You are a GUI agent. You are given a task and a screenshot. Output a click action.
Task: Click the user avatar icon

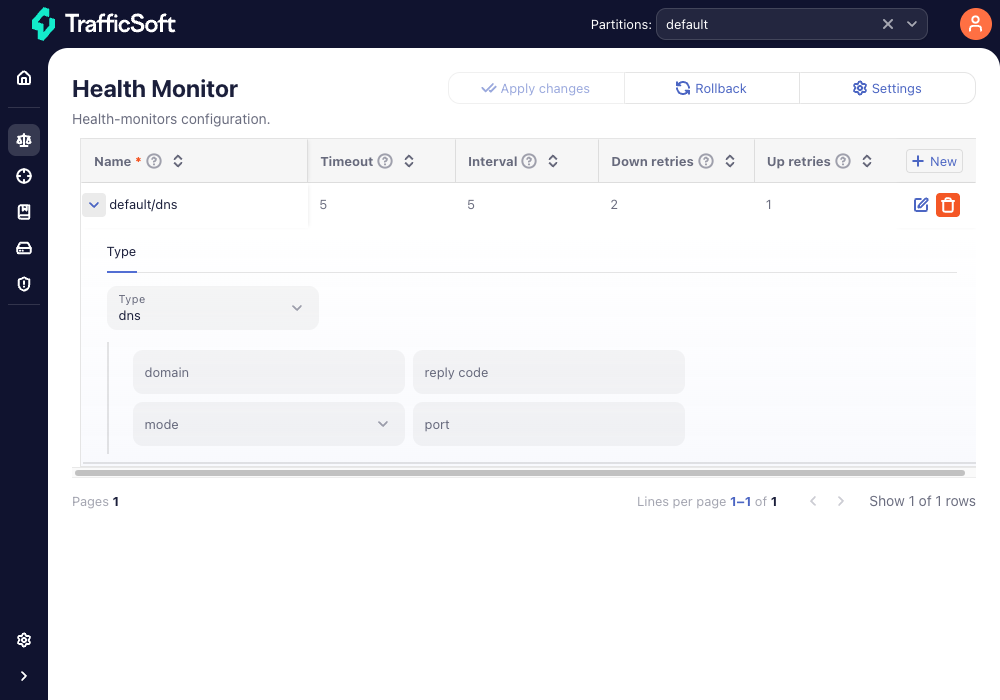point(975,24)
